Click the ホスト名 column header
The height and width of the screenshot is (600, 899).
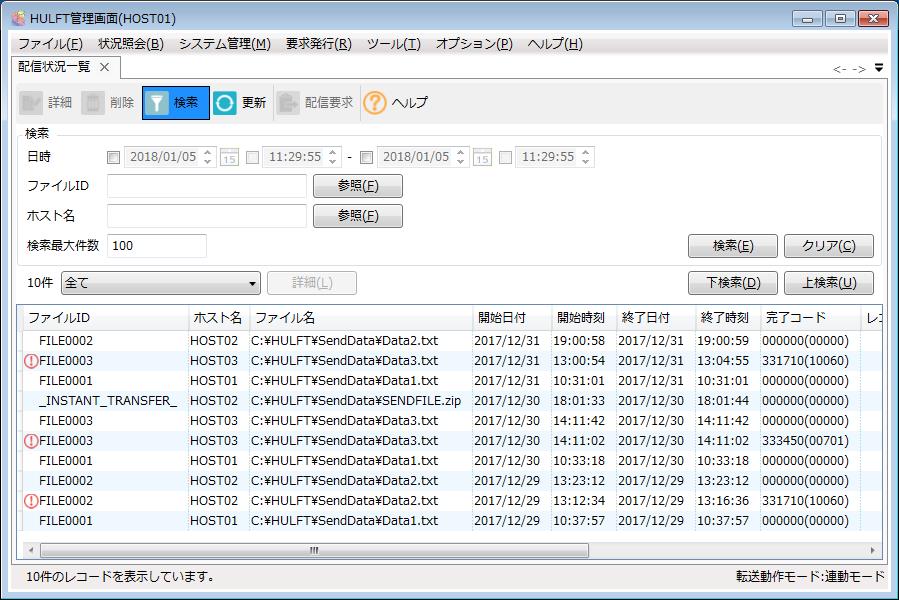219,318
